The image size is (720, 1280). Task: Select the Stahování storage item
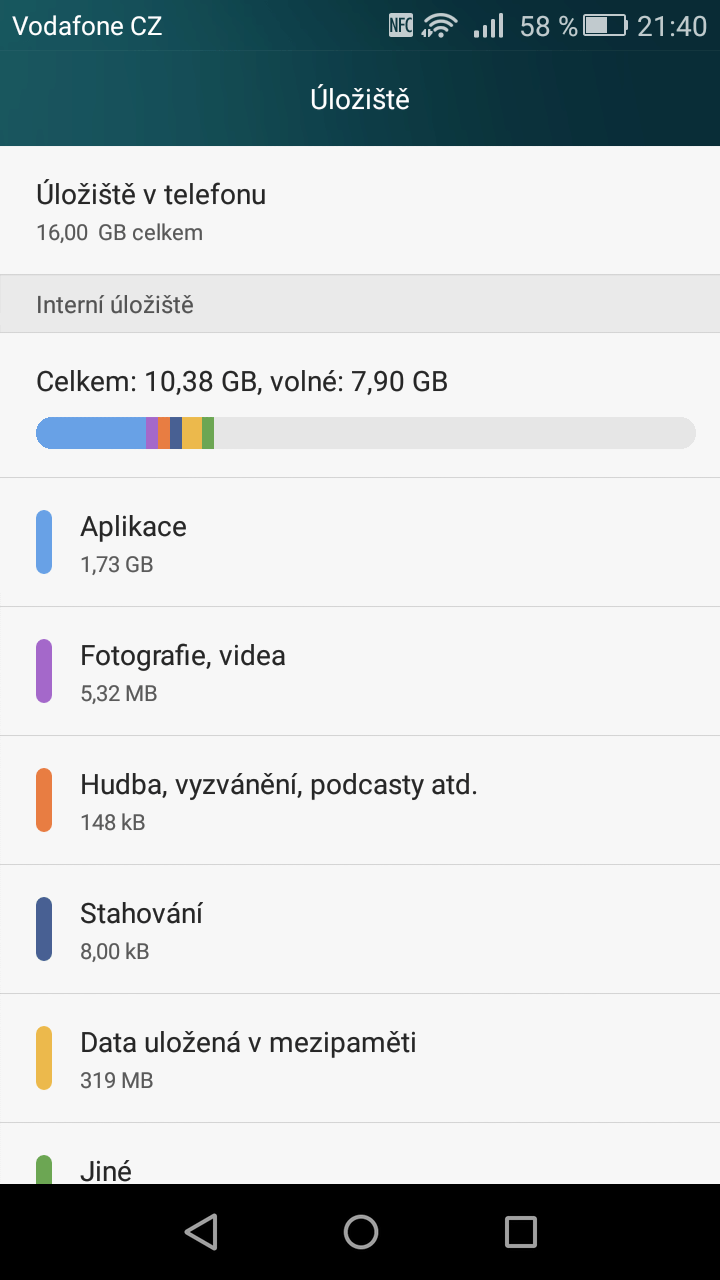tap(360, 929)
